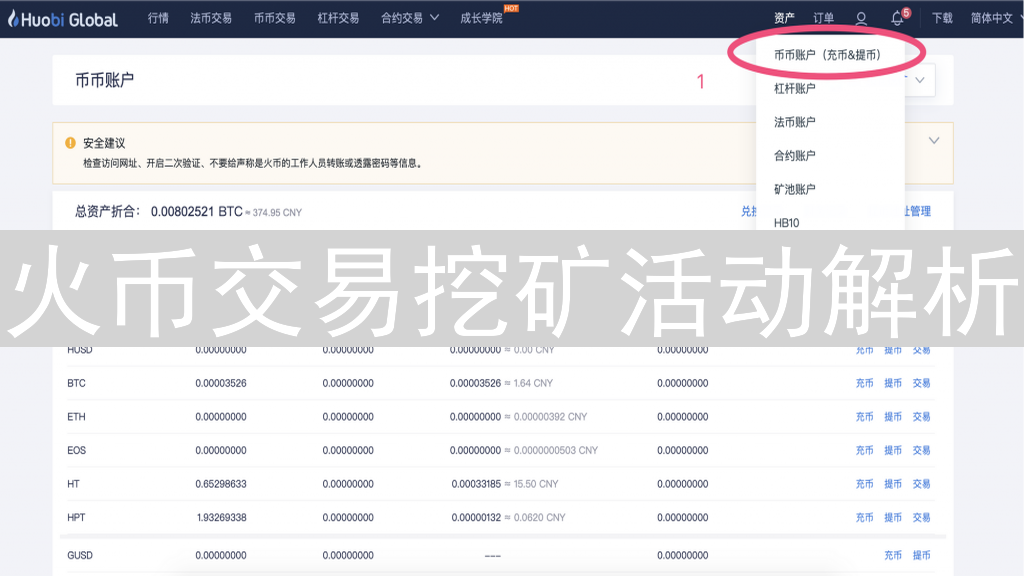The height and width of the screenshot is (576, 1024).
Task: Select 矿池账户 in the dropdown
Action: (795, 189)
